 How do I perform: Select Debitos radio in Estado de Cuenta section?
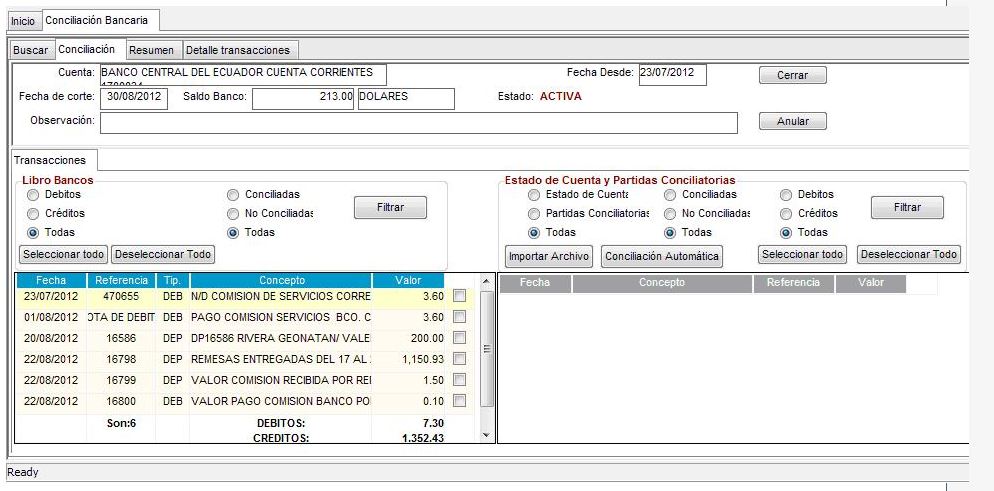click(x=786, y=194)
